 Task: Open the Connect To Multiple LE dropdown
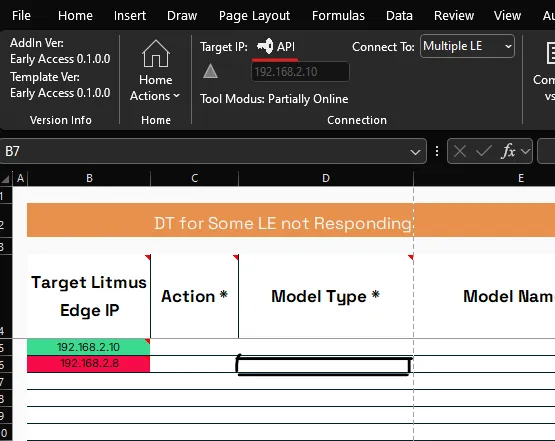click(x=467, y=46)
